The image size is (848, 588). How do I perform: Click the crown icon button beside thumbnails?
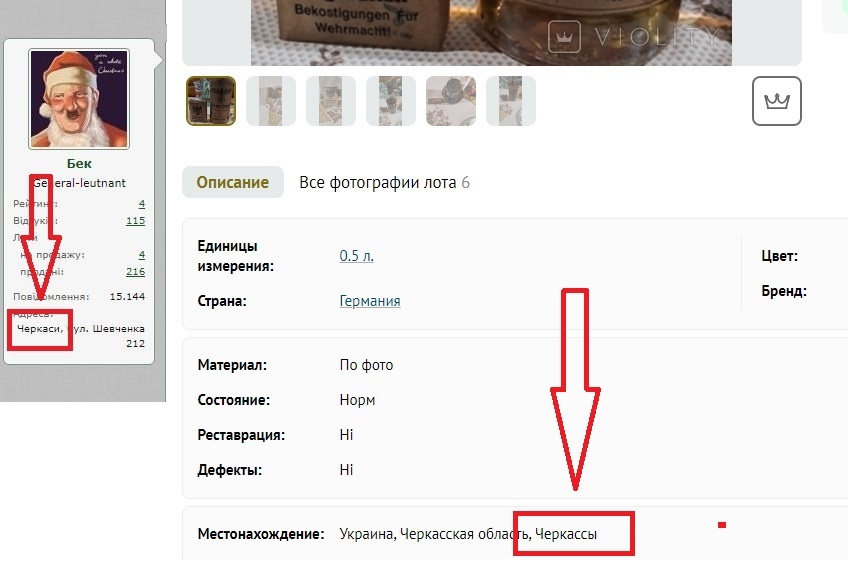point(777,101)
